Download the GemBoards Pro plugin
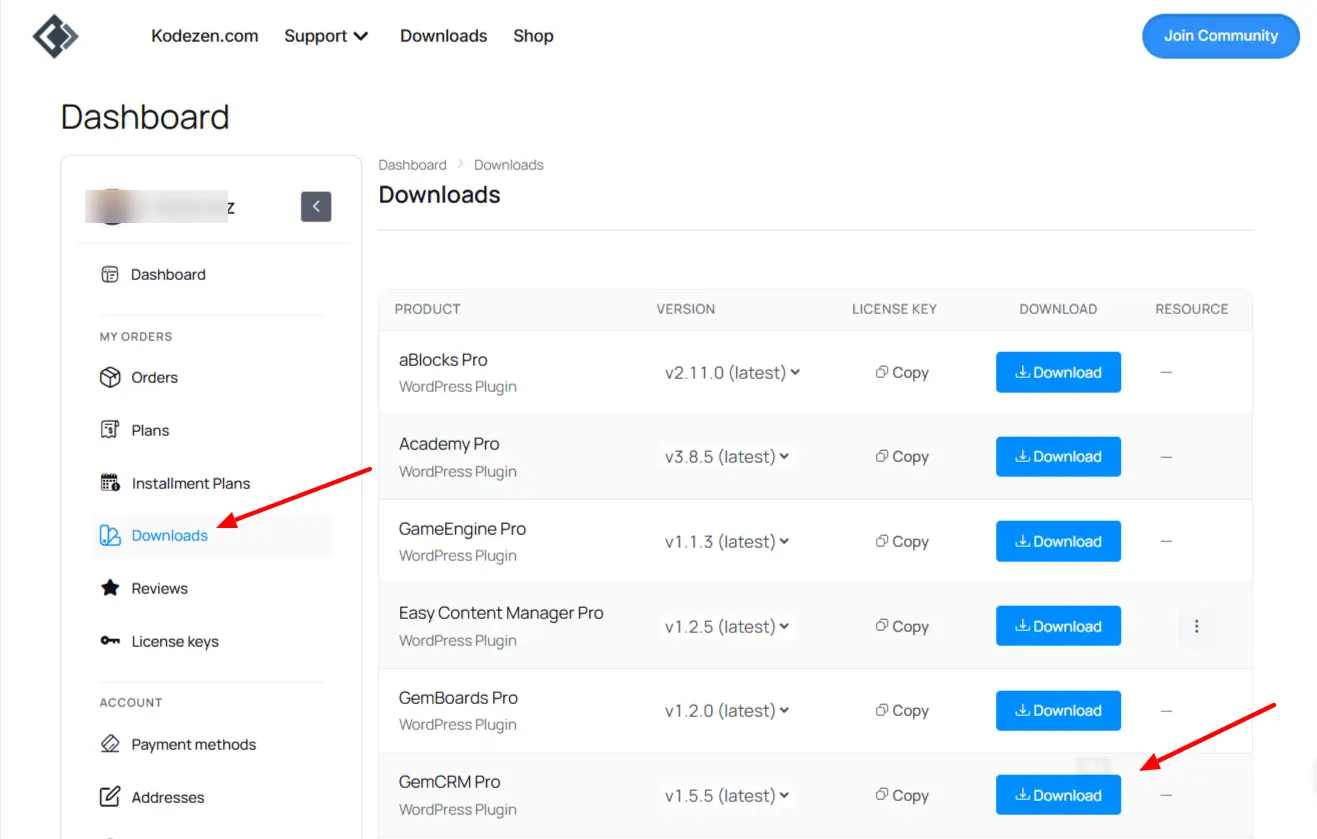The image size is (1317, 839). pyautogui.click(x=1058, y=711)
